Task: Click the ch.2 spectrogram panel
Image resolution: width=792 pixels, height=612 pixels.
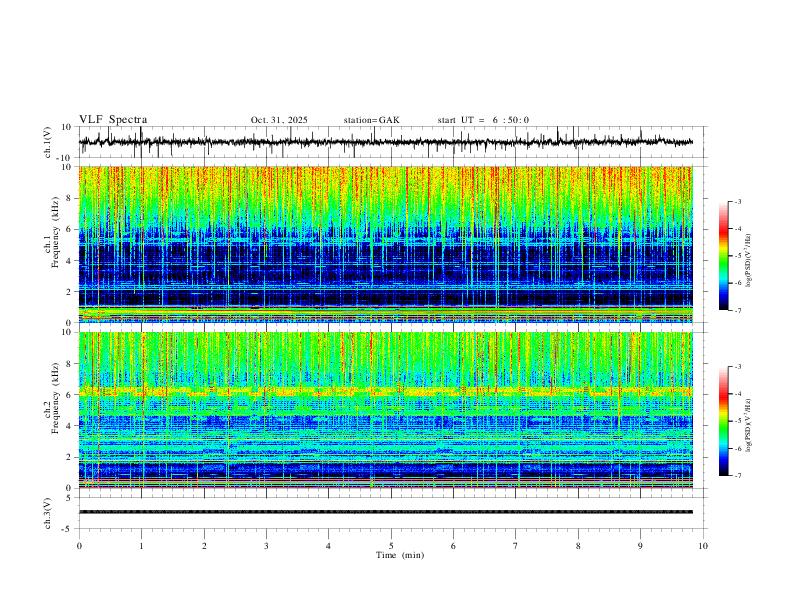Action: (385, 410)
